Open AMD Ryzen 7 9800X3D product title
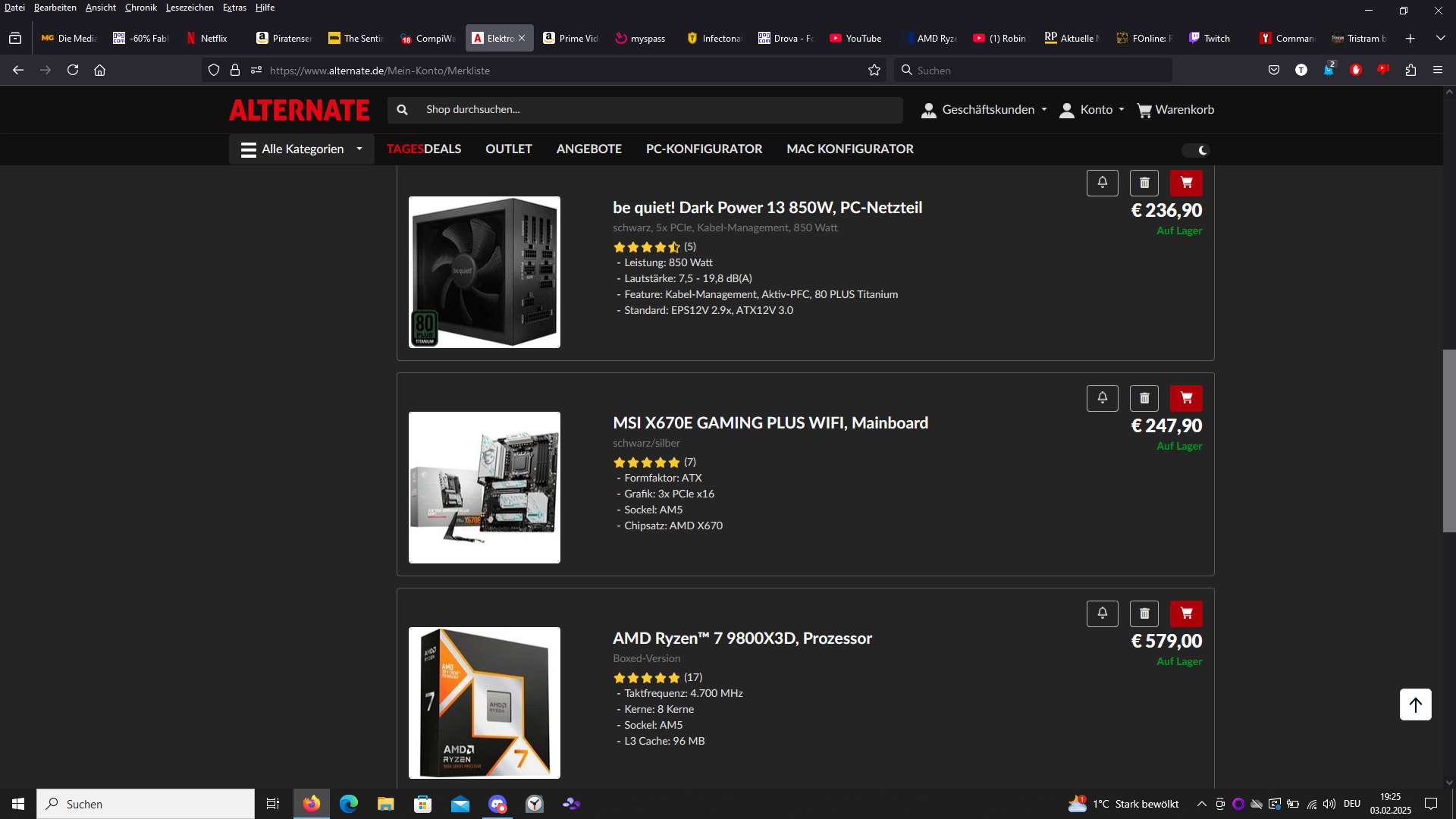Image resolution: width=1456 pixels, height=819 pixels. tap(742, 639)
